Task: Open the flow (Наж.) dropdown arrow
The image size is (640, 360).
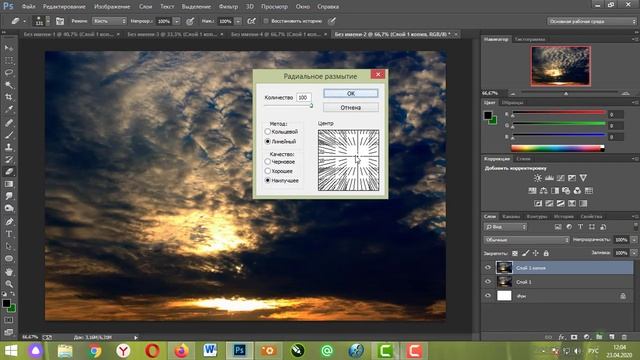Action: (x=238, y=21)
